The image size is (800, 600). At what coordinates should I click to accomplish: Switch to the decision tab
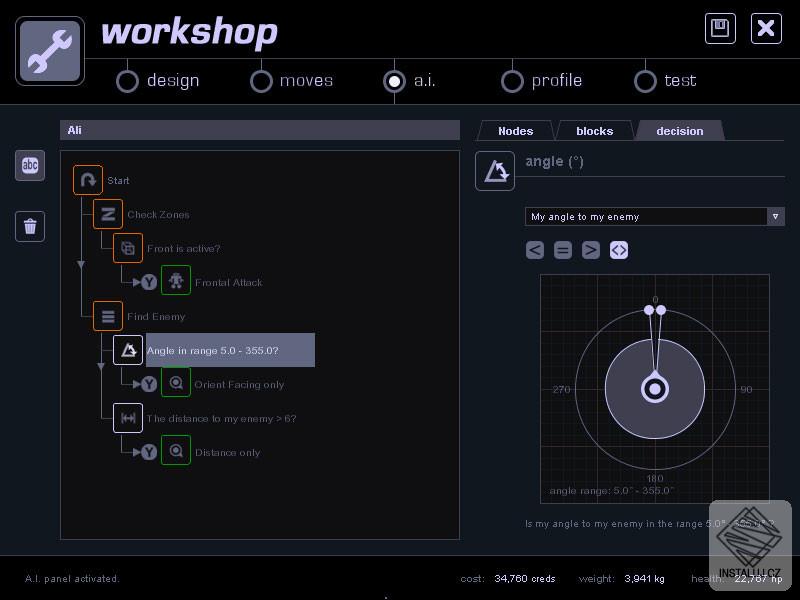point(680,131)
